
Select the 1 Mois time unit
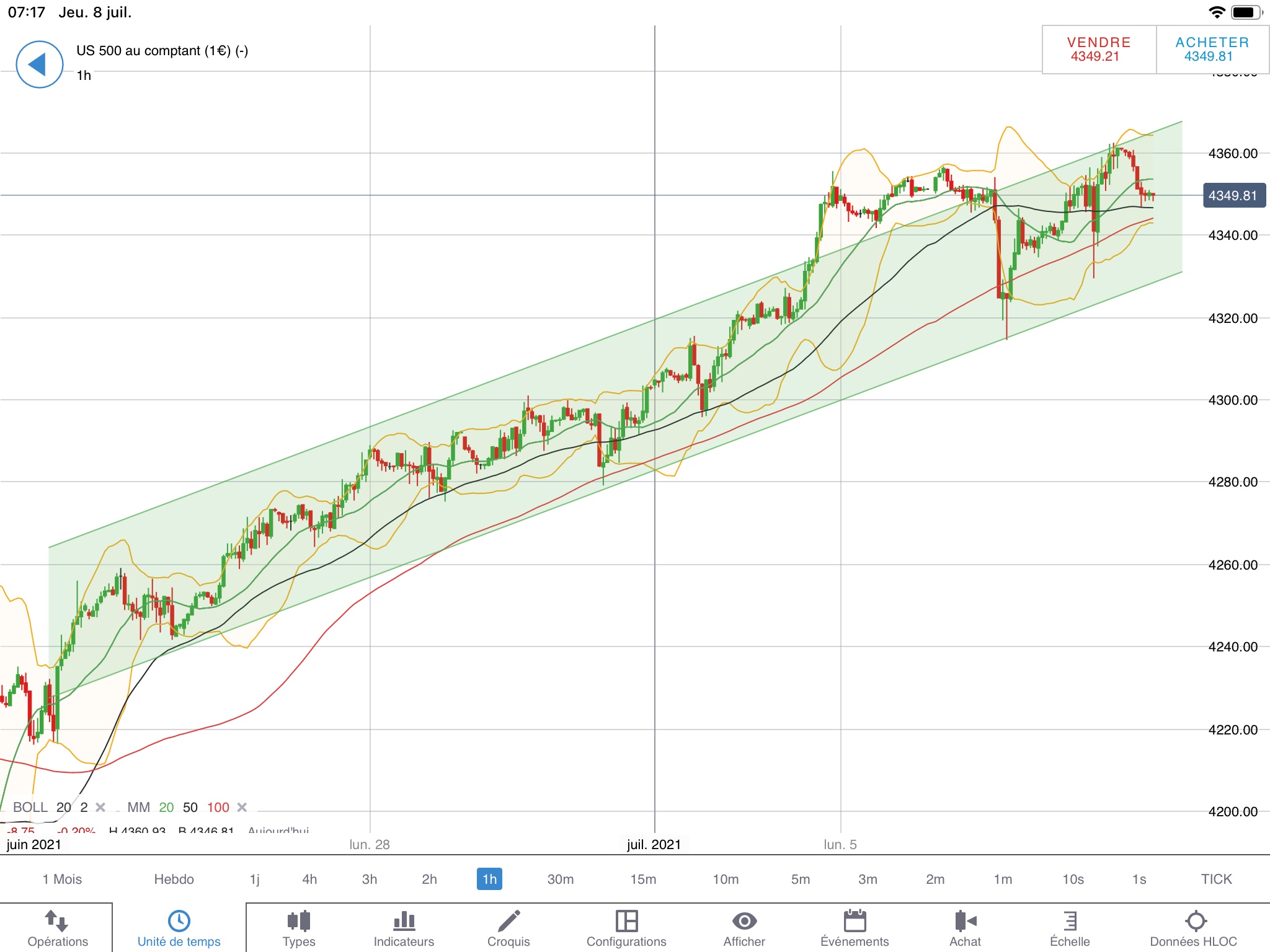tap(62, 879)
